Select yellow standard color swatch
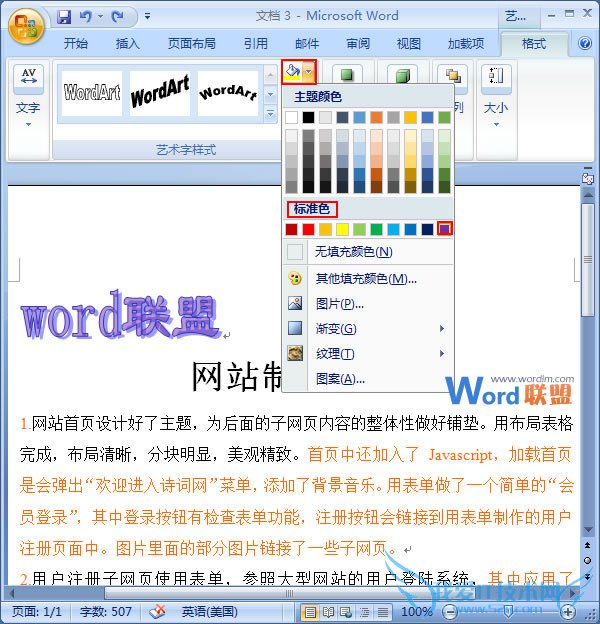The height and width of the screenshot is (624, 600). click(342, 229)
